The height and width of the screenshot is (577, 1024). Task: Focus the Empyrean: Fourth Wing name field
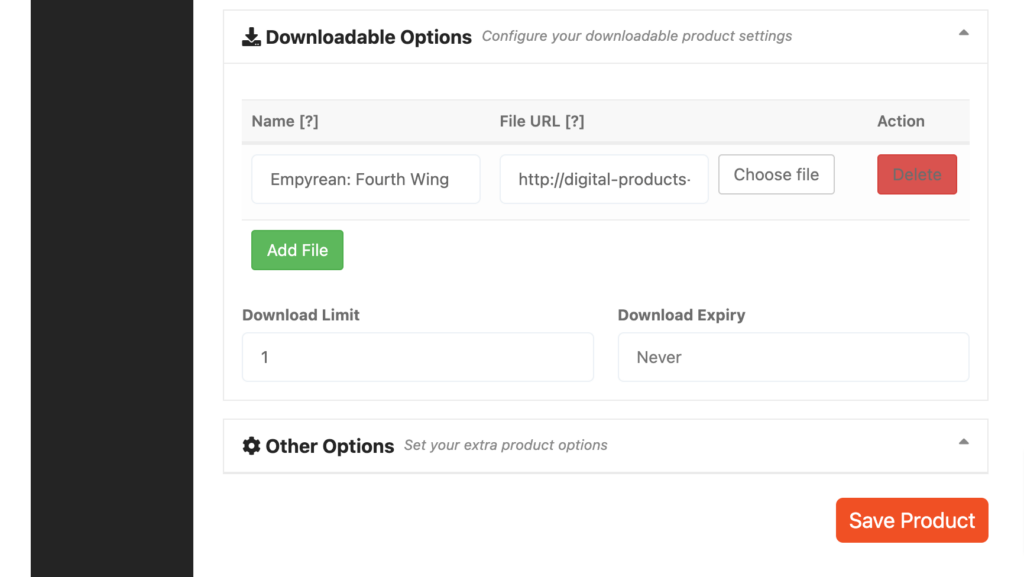pos(365,179)
